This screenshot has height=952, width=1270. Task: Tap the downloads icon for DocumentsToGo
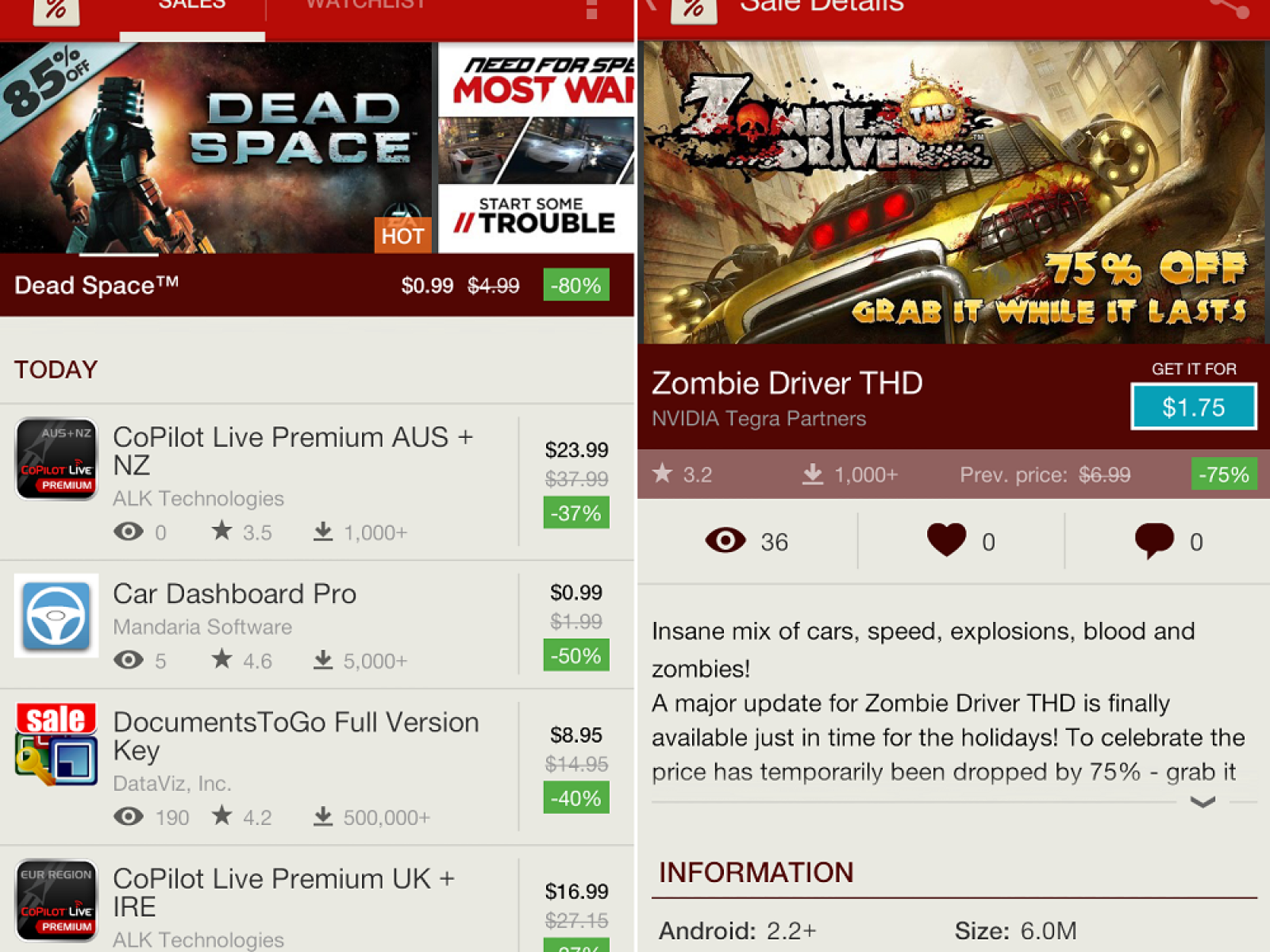coord(323,816)
